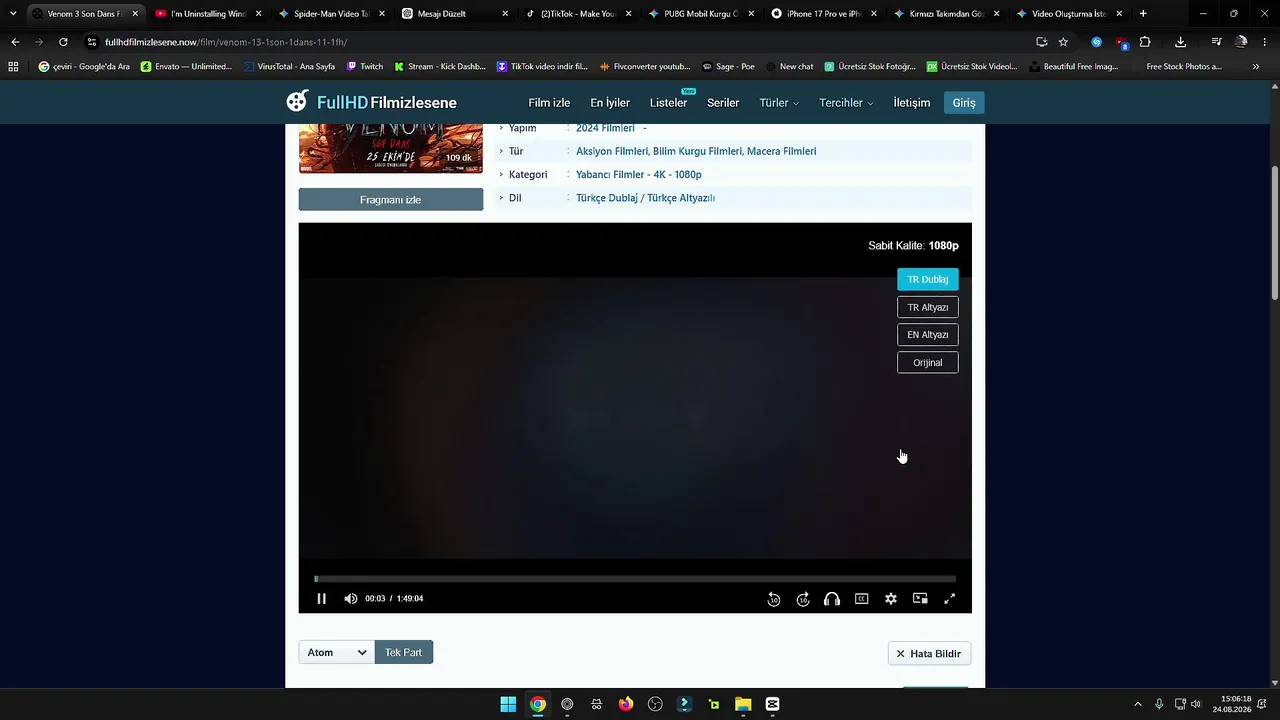Go back to the previous page

tap(15, 42)
